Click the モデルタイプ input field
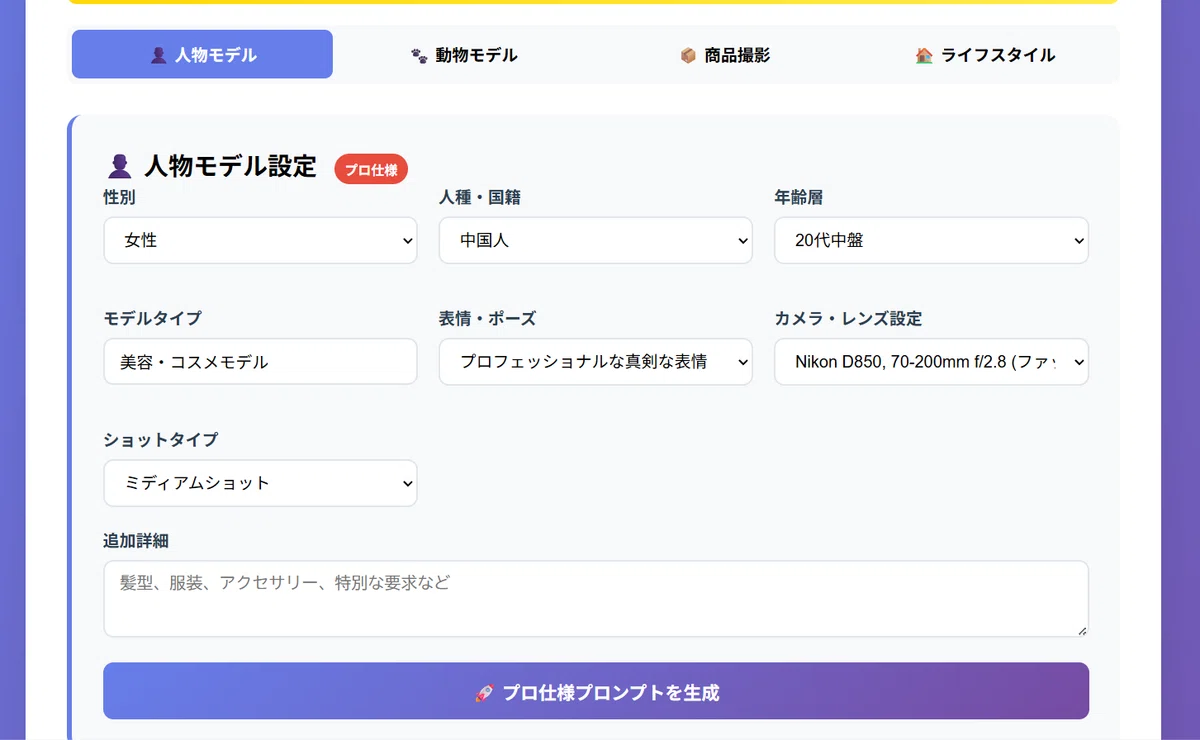Image resolution: width=1200 pixels, height=740 pixels. 260,362
